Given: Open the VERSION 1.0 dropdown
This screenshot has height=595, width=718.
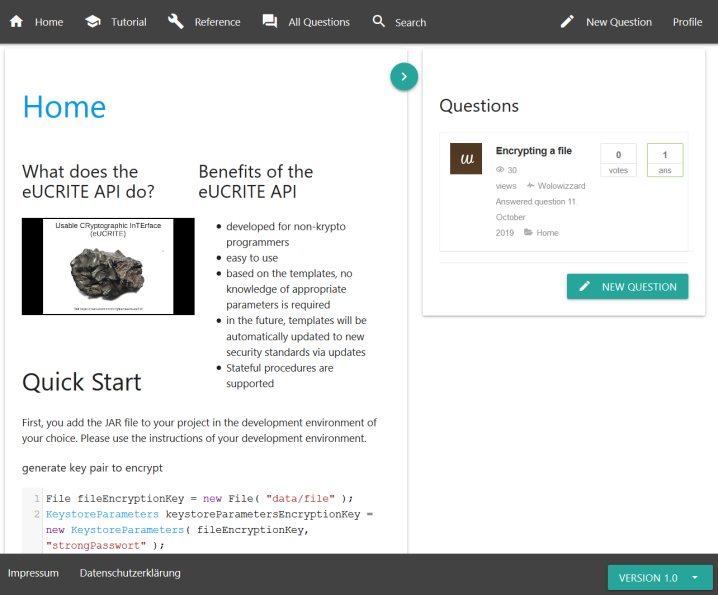Looking at the screenshot, I should pyautogui.click(x=660, y=578).
